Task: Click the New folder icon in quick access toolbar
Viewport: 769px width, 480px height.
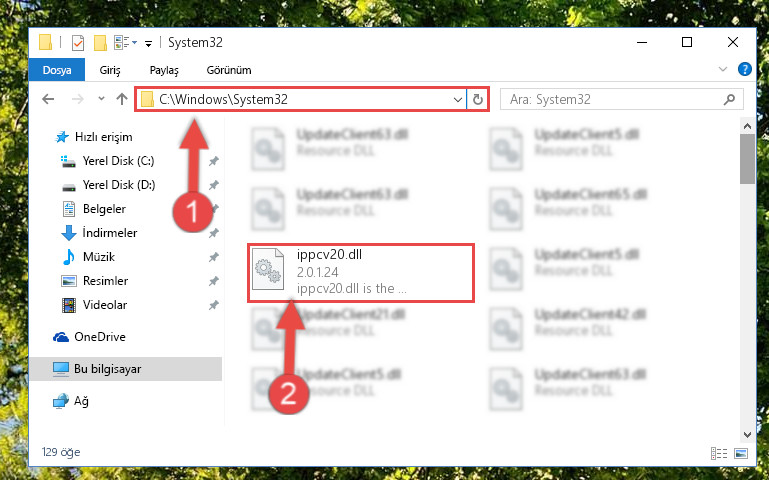Action: (100, 43)
